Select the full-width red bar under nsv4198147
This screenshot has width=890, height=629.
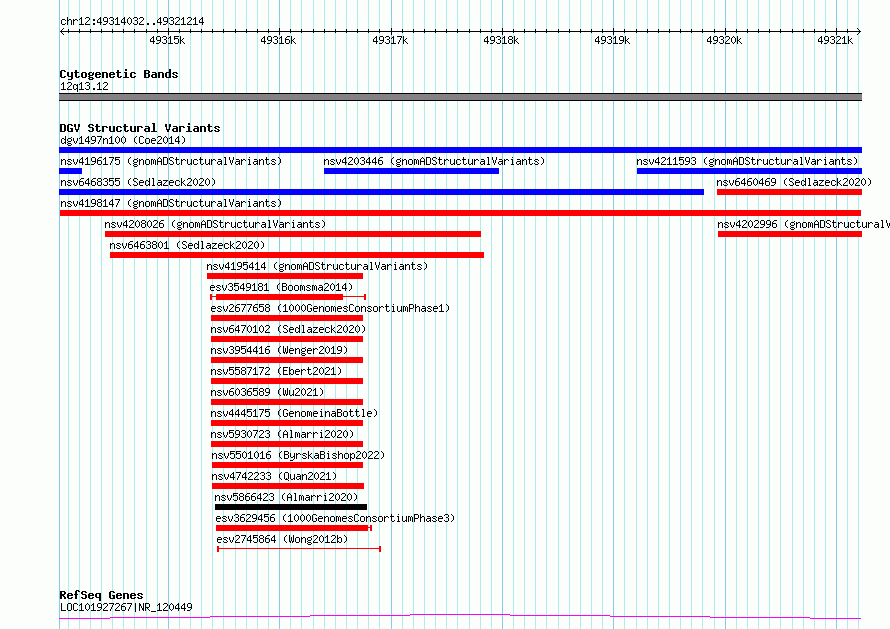460,213
